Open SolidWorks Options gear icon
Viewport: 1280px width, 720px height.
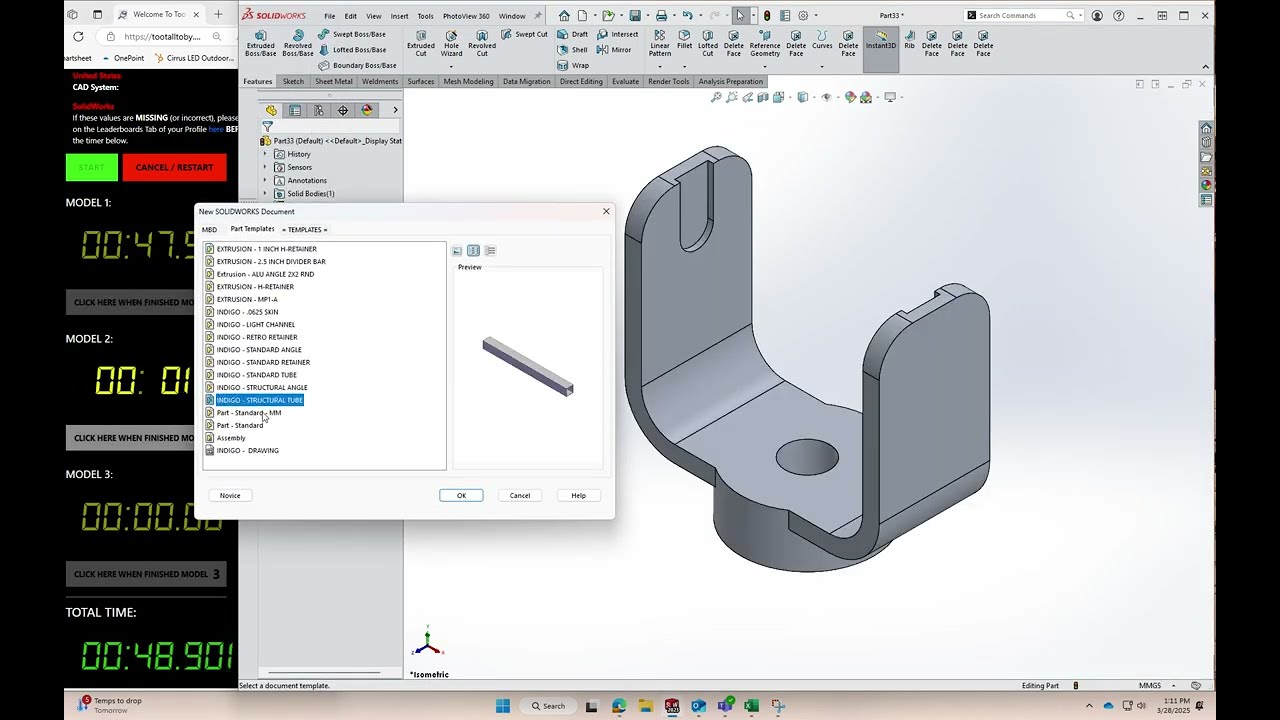pos(802,15)
